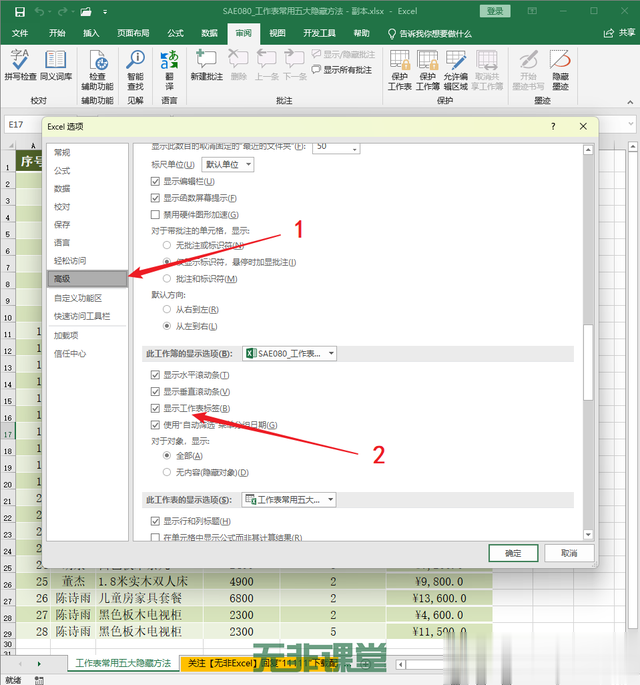Viewport: 640px width, 685px height.
Task: Select 信任中心 in options sidebar
Action: [87, 354]
